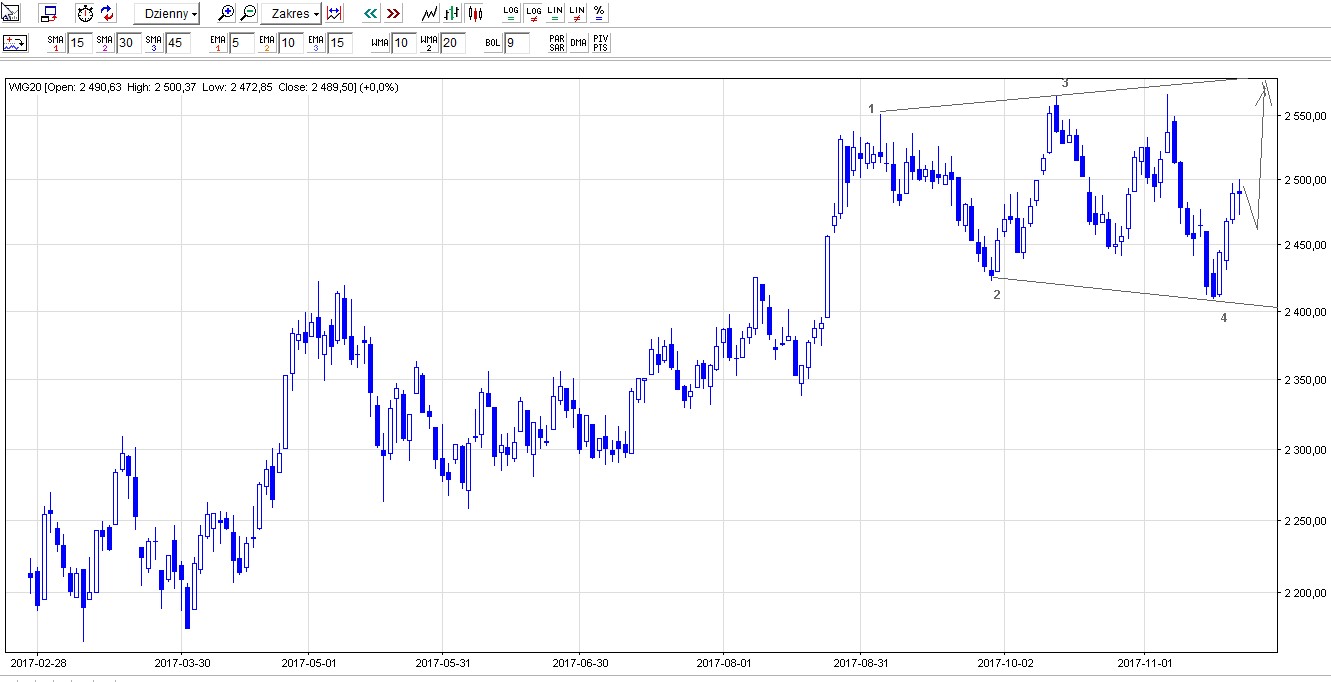The image size is (1331, 682).
Task: Click the WIG20 quote header text
Action: point(203,87)
